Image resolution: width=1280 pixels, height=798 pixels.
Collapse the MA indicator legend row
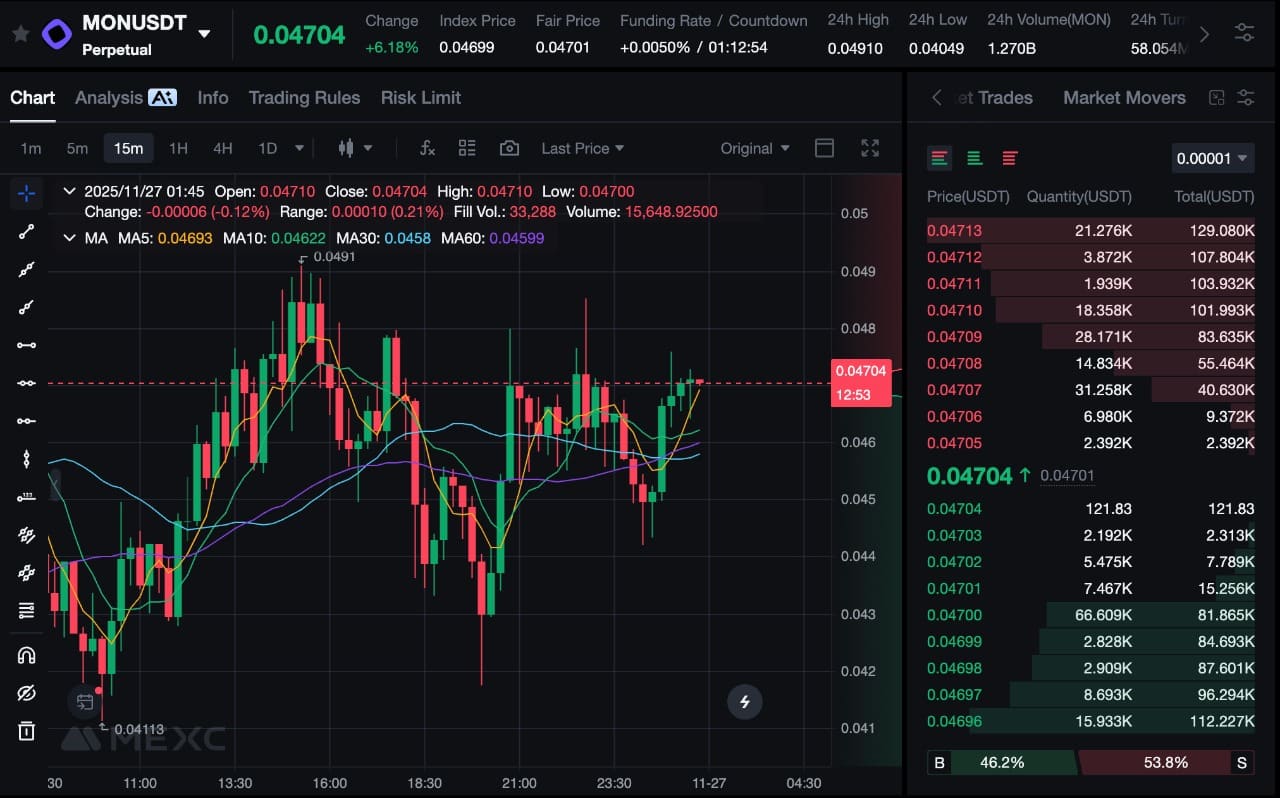(x=69, y=238)
